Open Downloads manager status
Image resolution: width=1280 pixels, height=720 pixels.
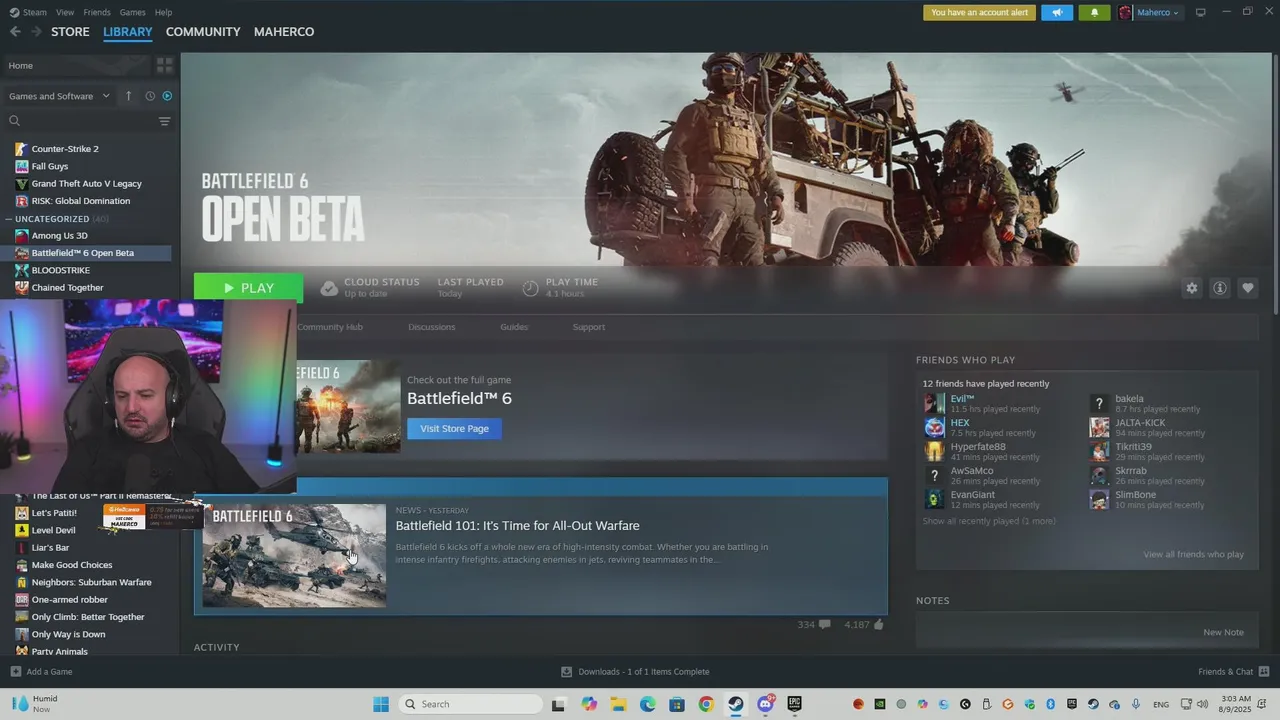[635, 672]
